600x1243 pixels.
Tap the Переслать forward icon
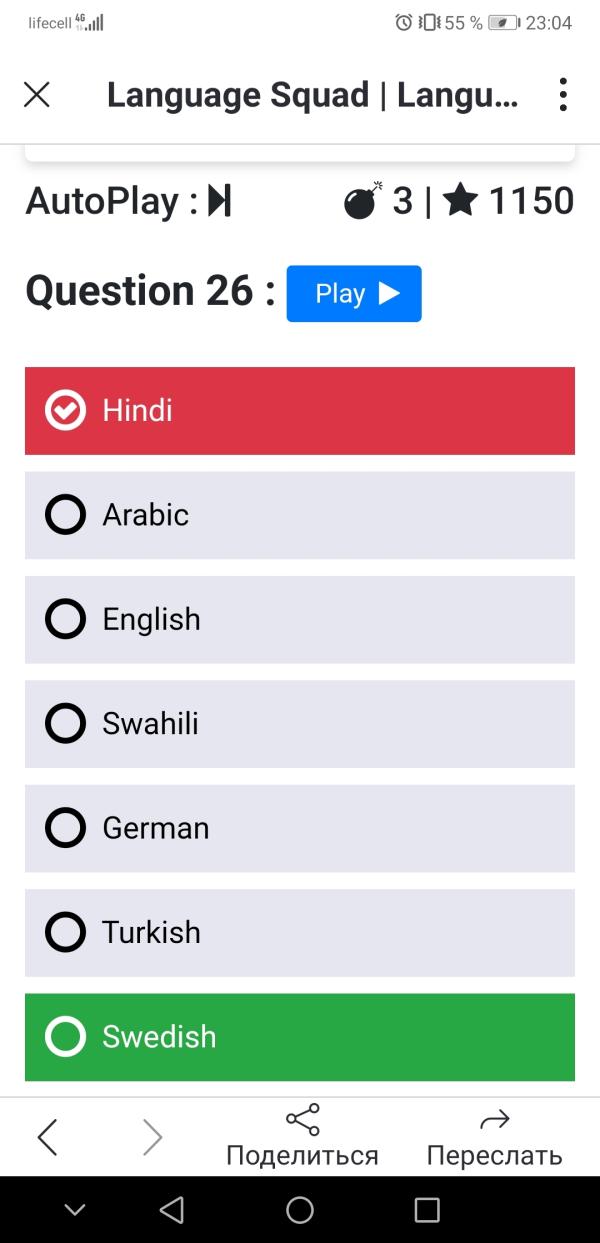coord(495,1120)
